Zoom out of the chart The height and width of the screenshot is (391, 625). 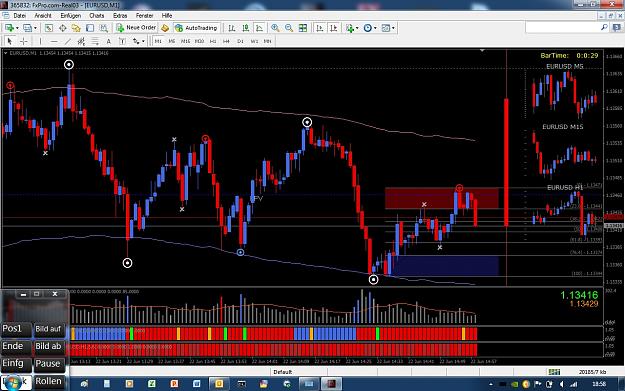(289, 28)
